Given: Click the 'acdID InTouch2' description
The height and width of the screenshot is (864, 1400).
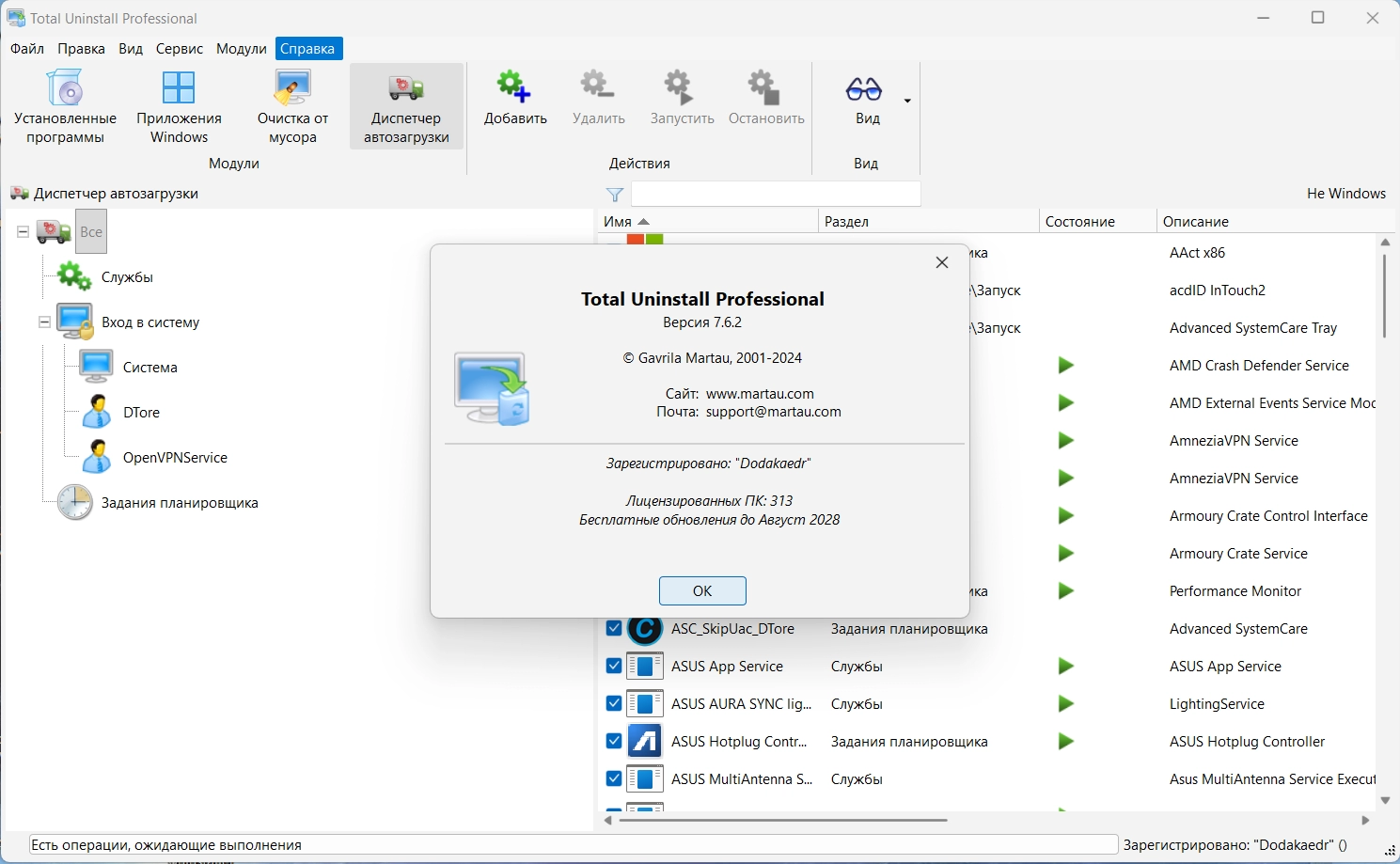Looking at the screenshot, I should [x=1218, y=291].
